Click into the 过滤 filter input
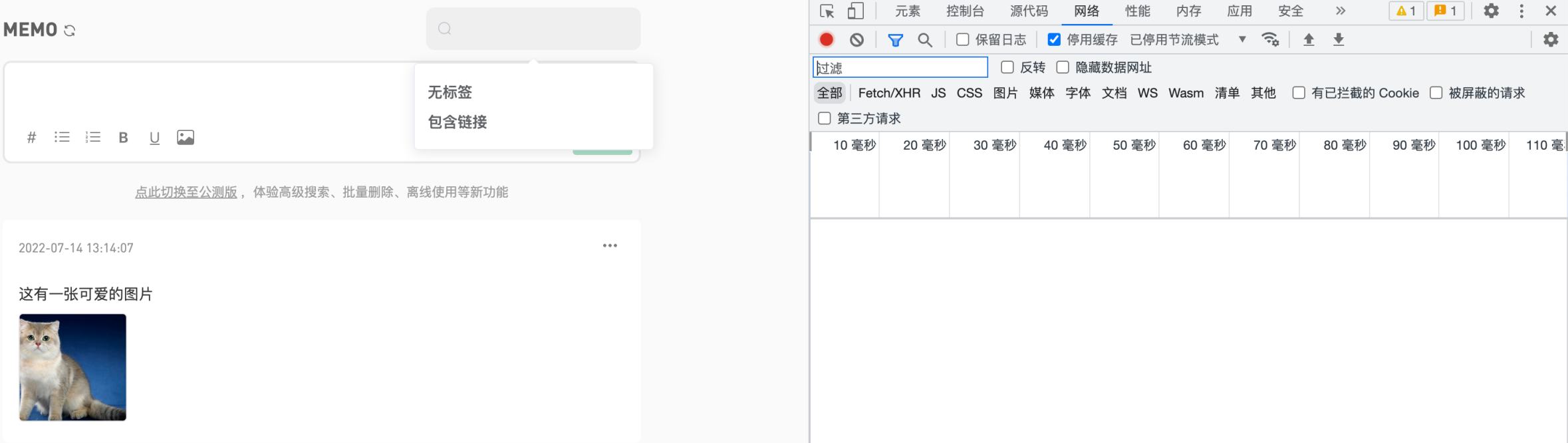Screen dimensions: 1568x443 [x=900, y=67]
